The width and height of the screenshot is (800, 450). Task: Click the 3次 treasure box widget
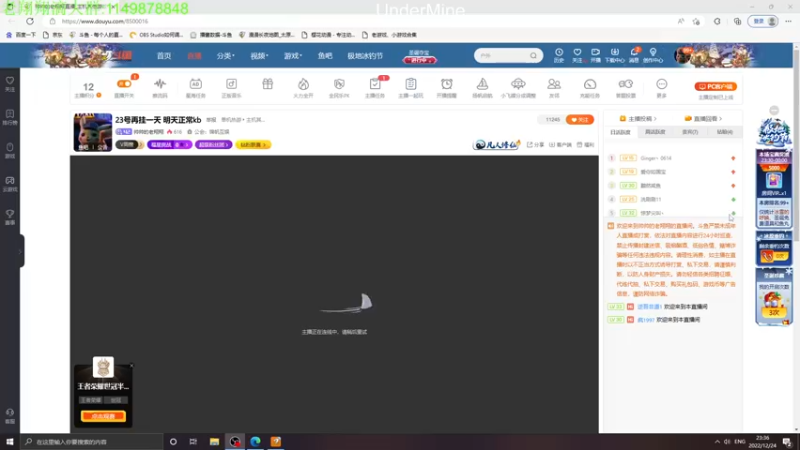click(774, 297)
